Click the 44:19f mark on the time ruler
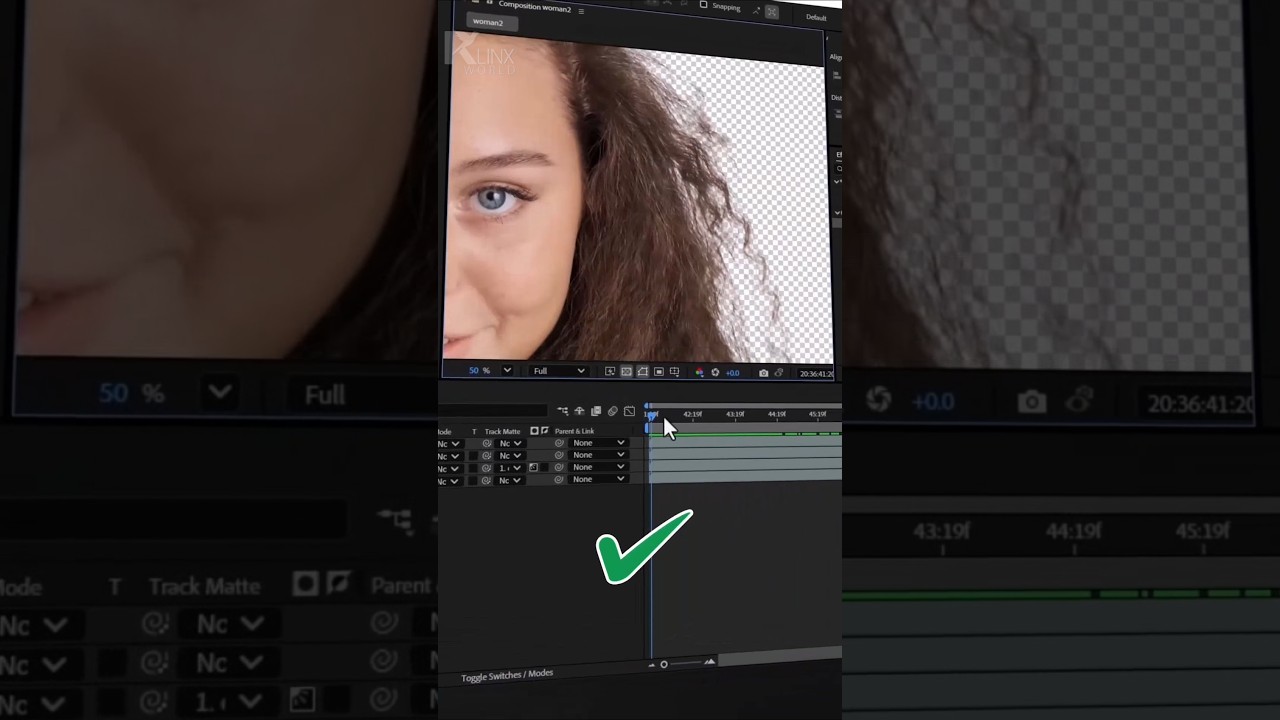The image size is (1280, 720). pyautogui.click(x=776, y=414)
